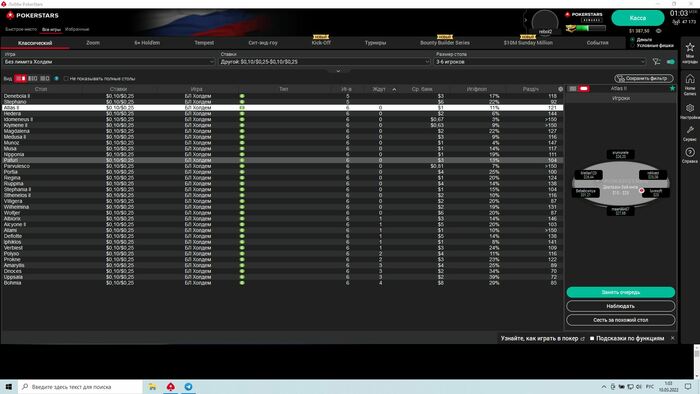The height and width of the screenshot is (394, 700).
Task: Select the real money radio option
Action: [x=633, y=39]
